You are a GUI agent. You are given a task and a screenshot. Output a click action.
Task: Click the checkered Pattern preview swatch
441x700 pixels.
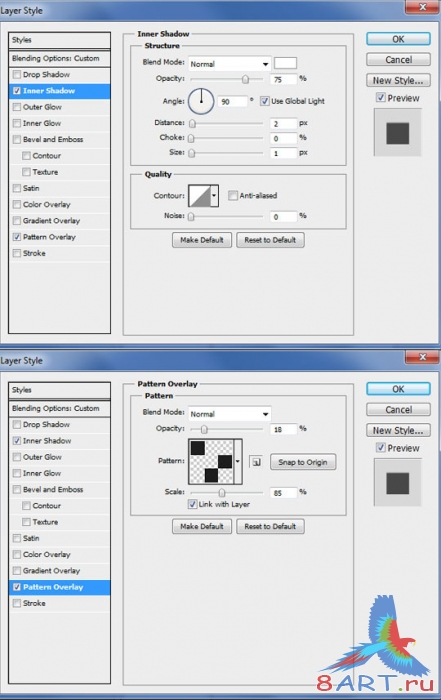(212, 461)
